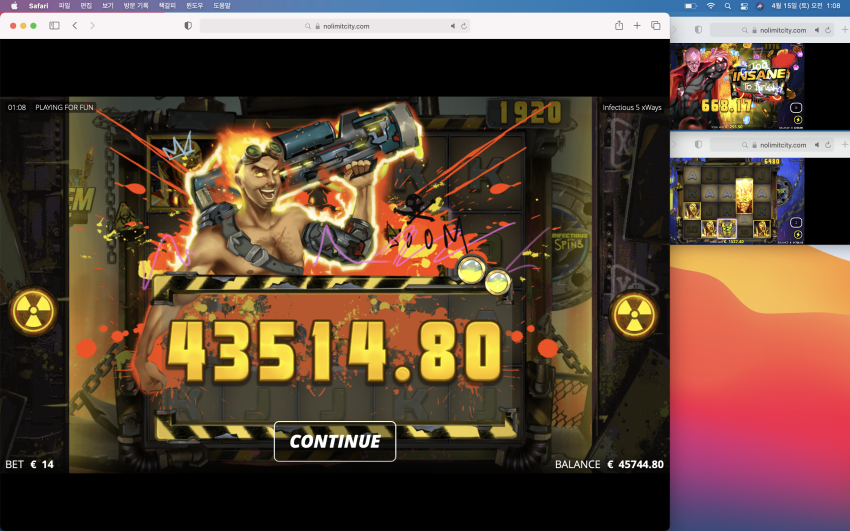Click the date and time in menu bar

click(x=806, y=6)
